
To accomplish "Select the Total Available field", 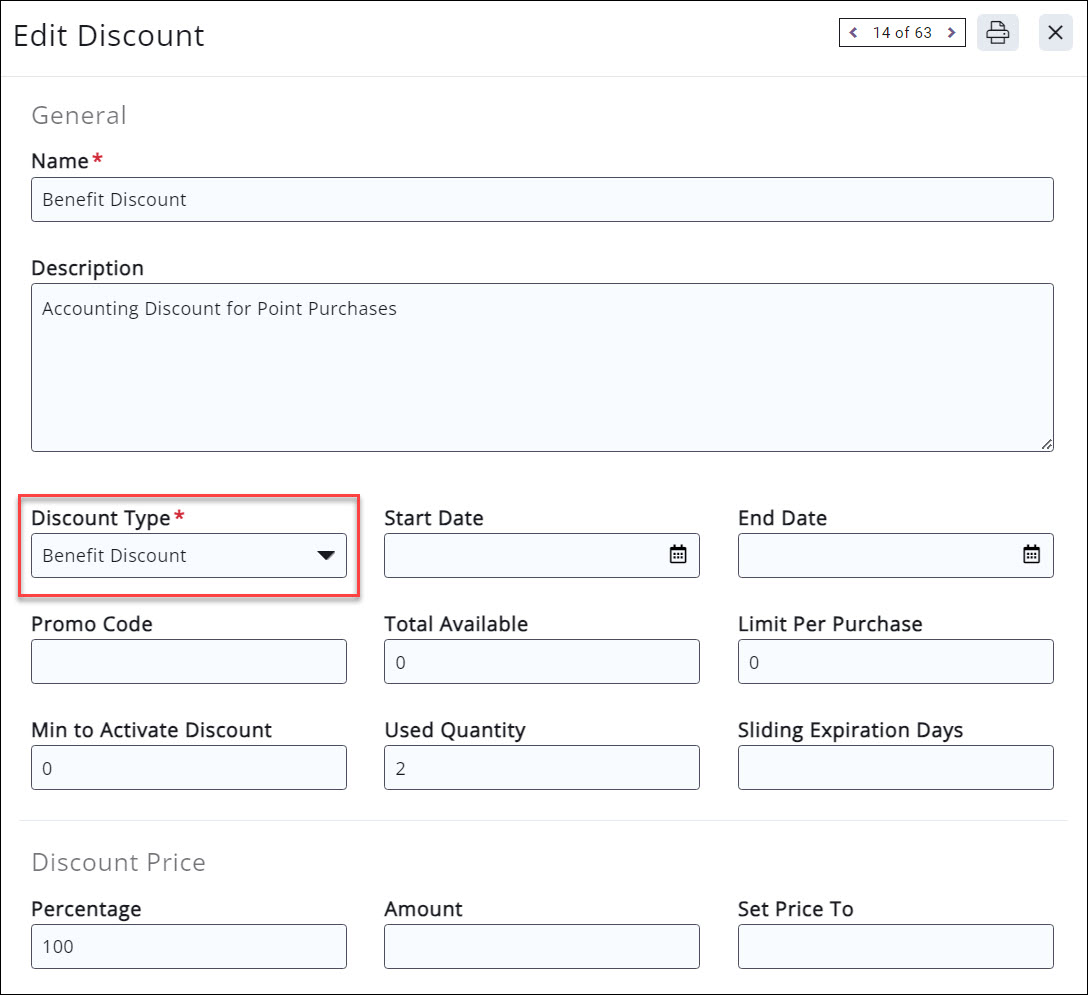I will pyautogui.click(x=541, y=661).
